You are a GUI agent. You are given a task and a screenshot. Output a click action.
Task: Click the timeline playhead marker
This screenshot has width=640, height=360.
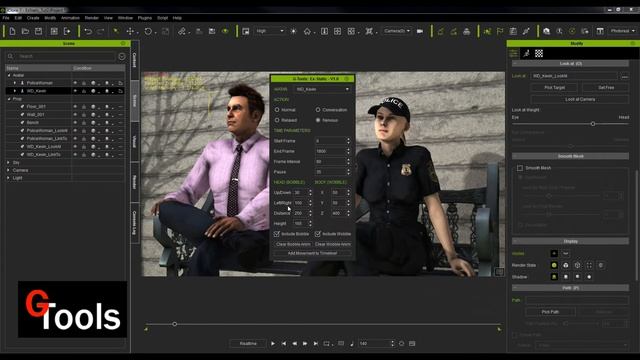(175, 324)
